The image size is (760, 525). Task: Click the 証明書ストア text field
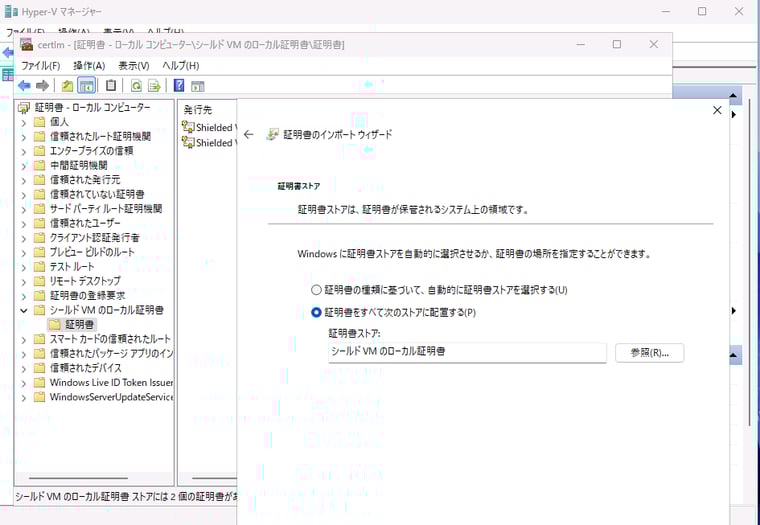[467, 352]
